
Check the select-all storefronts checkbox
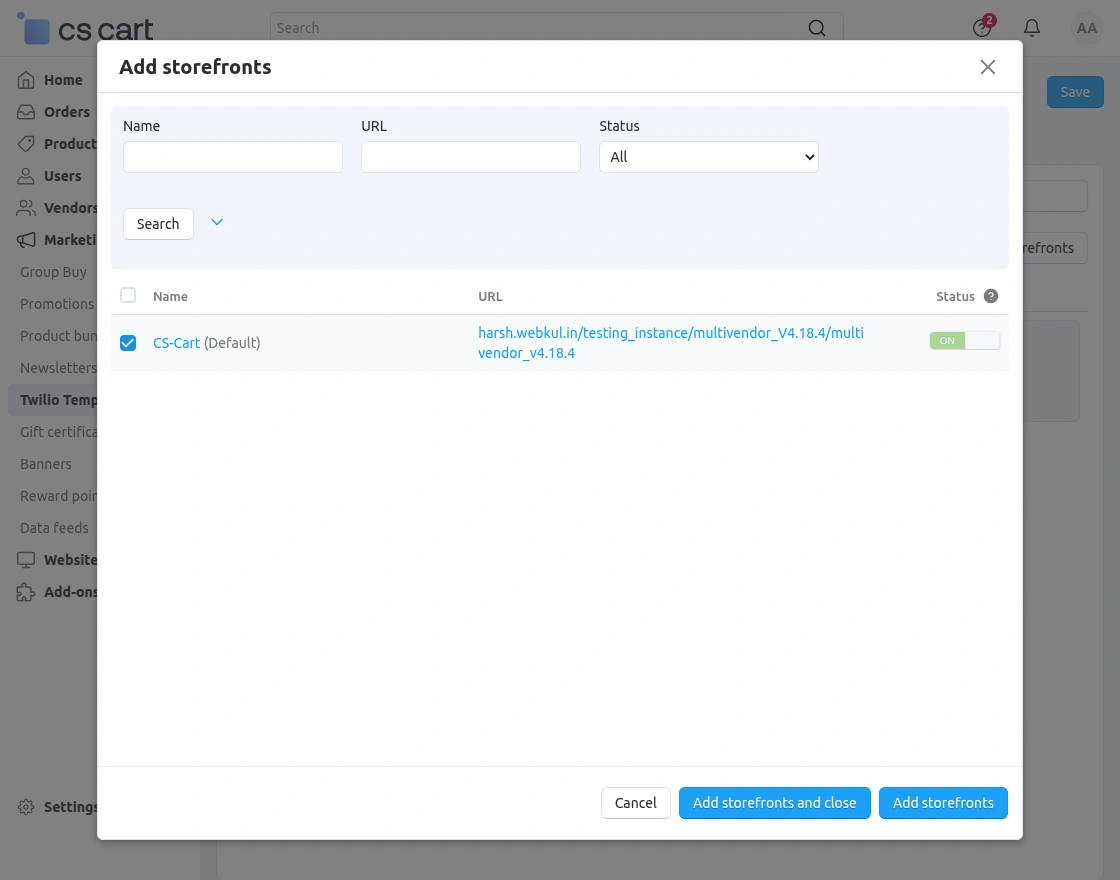(128, 295)
